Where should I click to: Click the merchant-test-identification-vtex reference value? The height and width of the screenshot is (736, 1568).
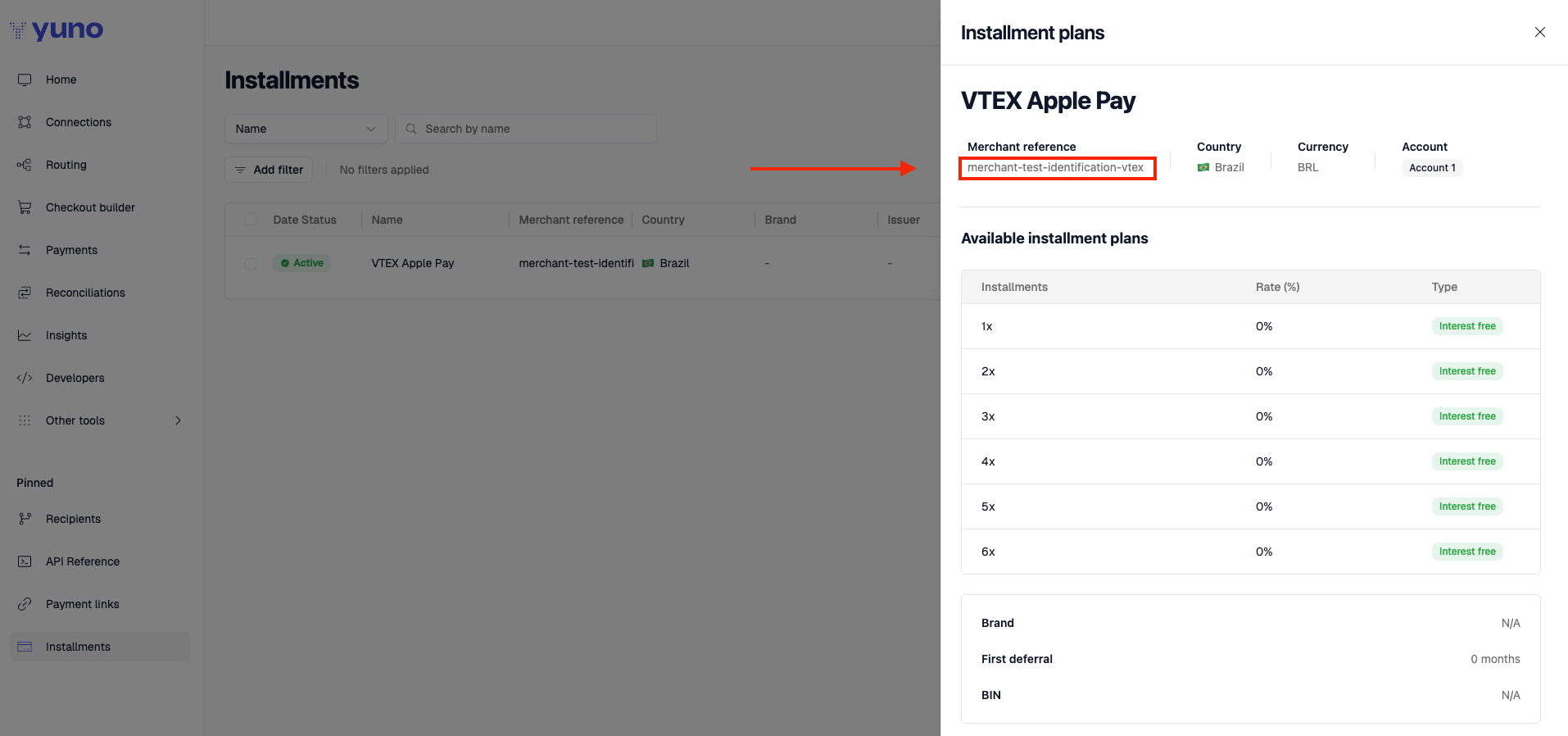(x=1055, y=167)
